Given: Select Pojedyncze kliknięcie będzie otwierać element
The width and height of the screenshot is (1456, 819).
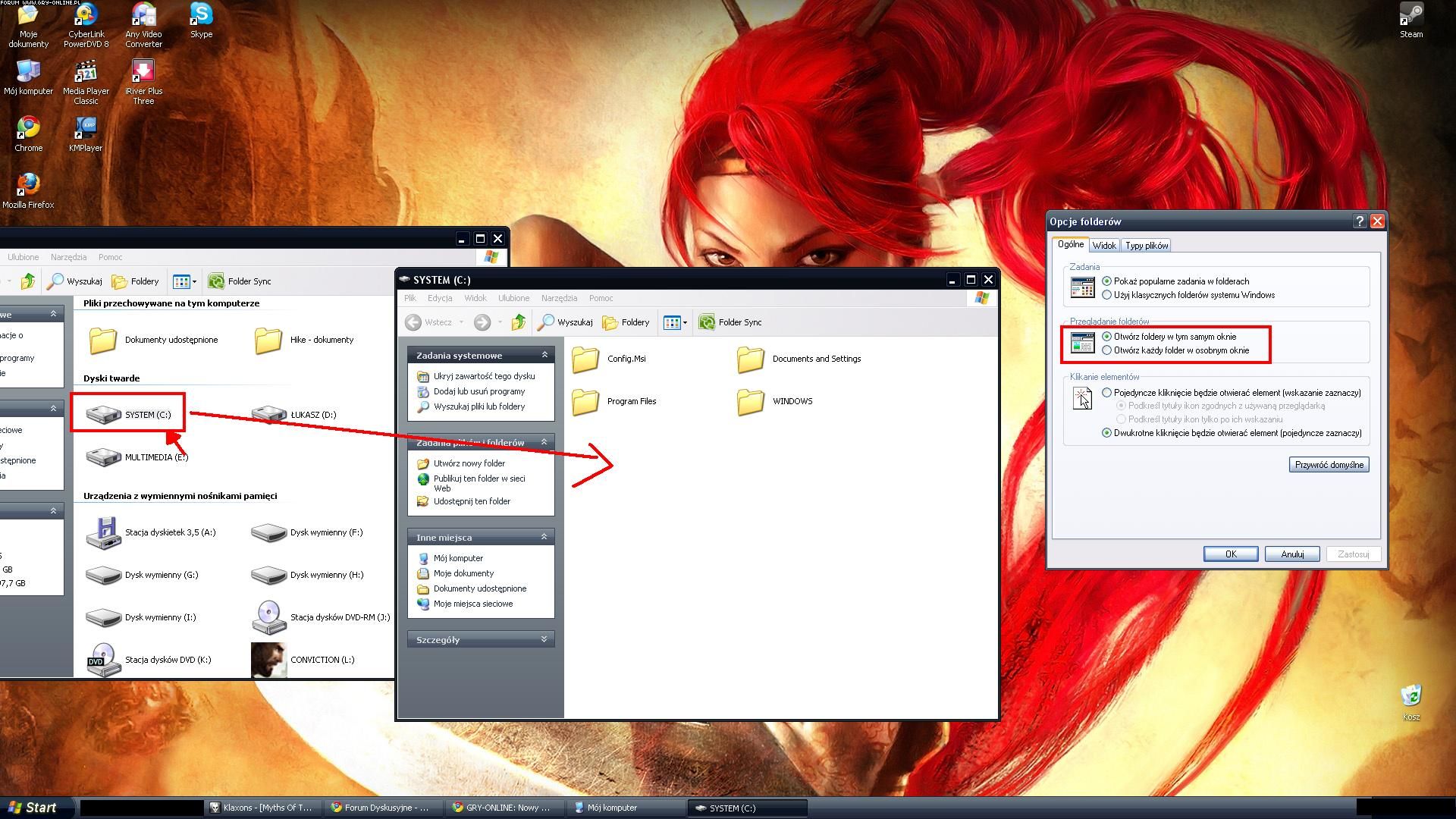Looking at the screenshot, I should tap(1107, 393).
